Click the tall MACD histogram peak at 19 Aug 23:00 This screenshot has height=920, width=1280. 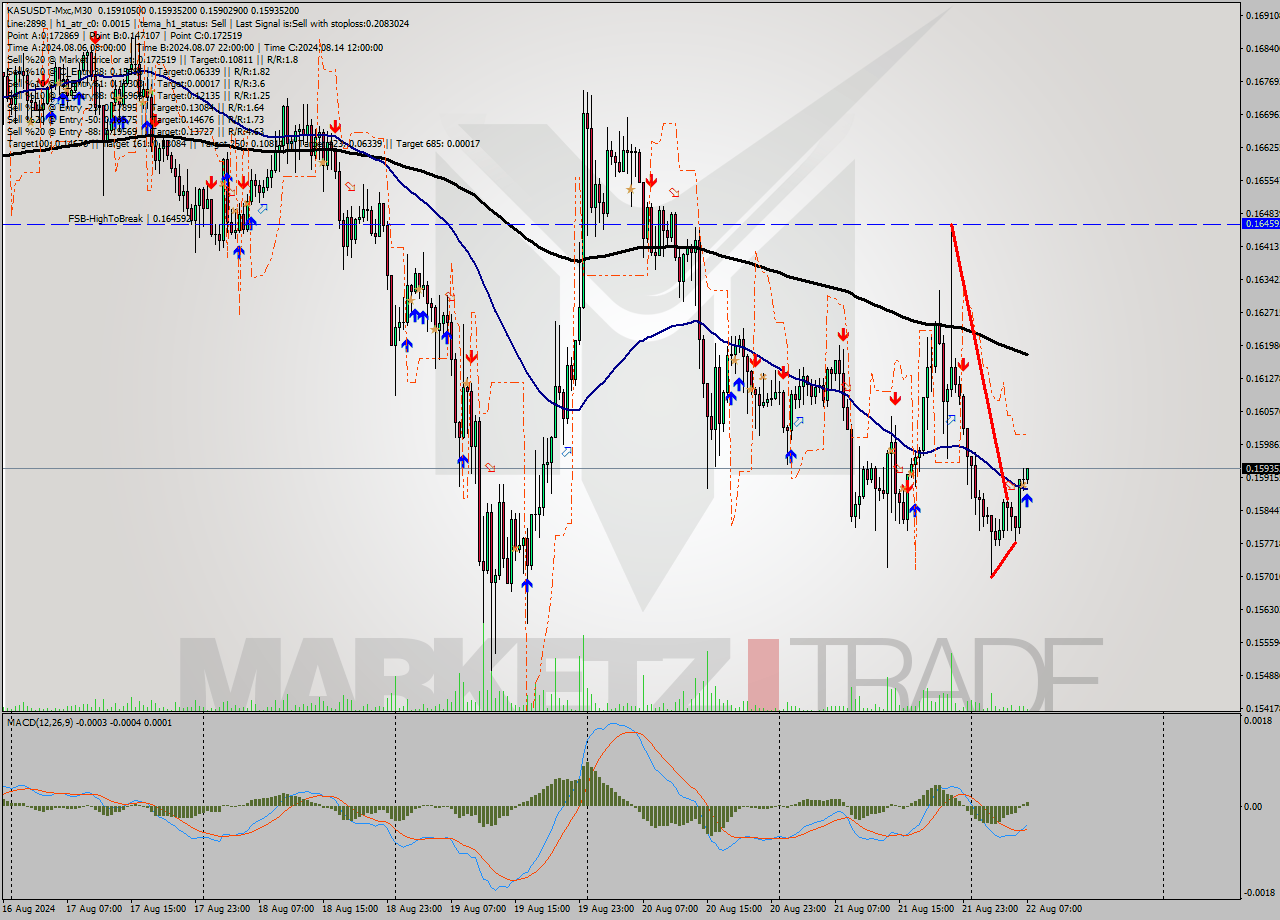pyautogui.click(x=587, y=785)
